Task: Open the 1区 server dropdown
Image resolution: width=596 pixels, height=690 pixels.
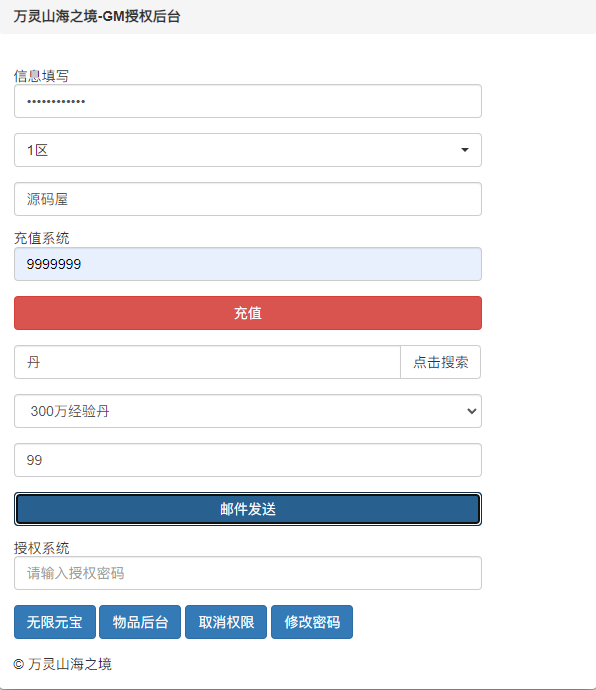Action: (x=248, y=150)
